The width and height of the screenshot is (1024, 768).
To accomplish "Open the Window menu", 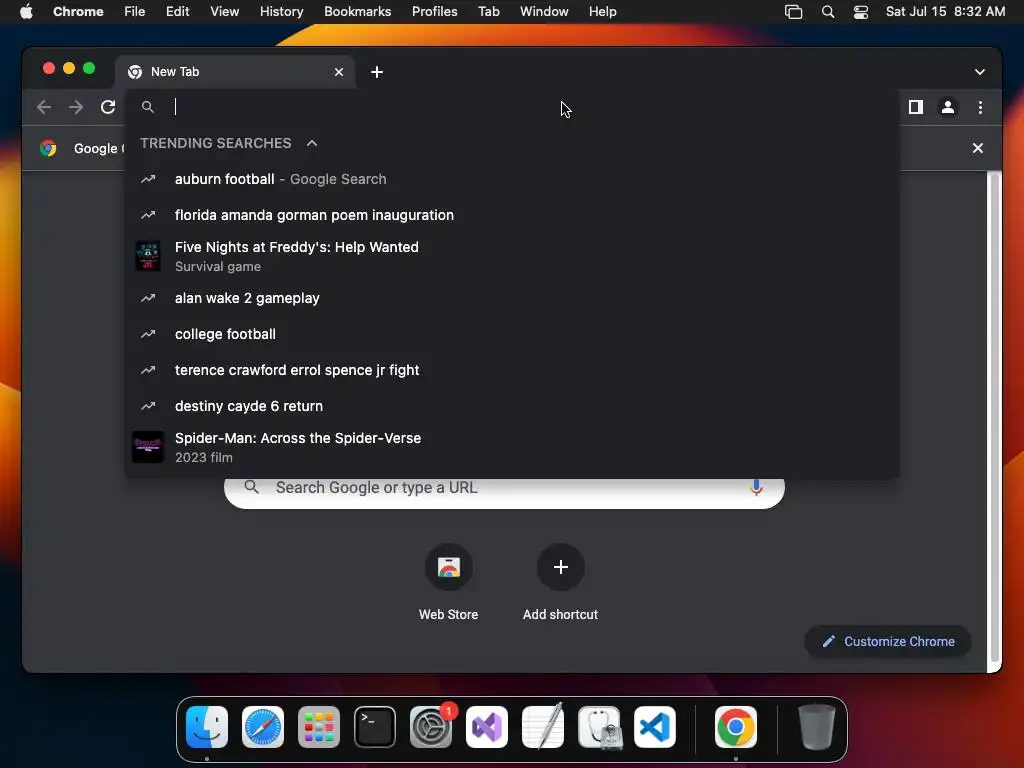I will [x=544, y=11].
